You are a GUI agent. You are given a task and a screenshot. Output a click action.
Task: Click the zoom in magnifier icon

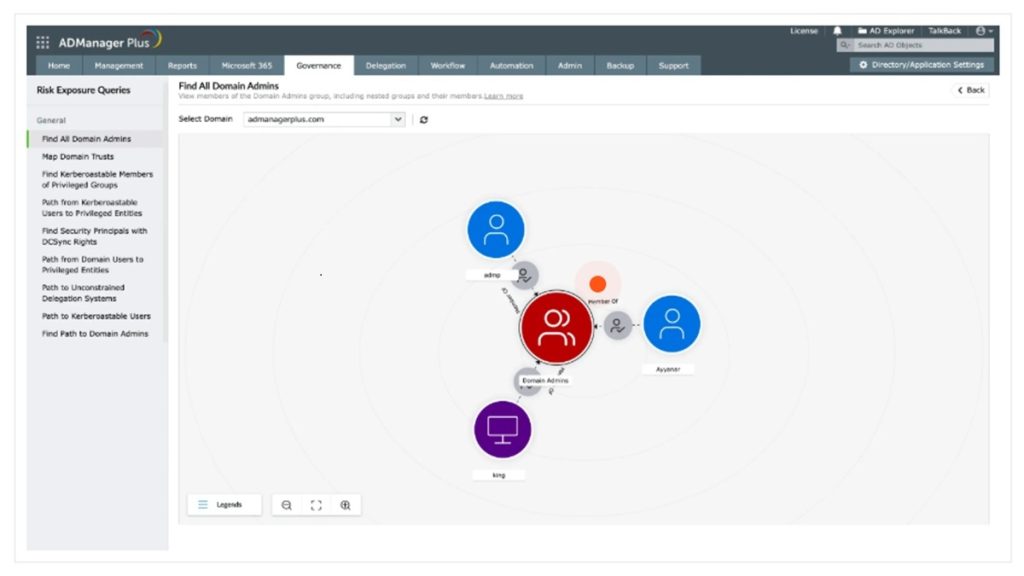tap(345, 505)
